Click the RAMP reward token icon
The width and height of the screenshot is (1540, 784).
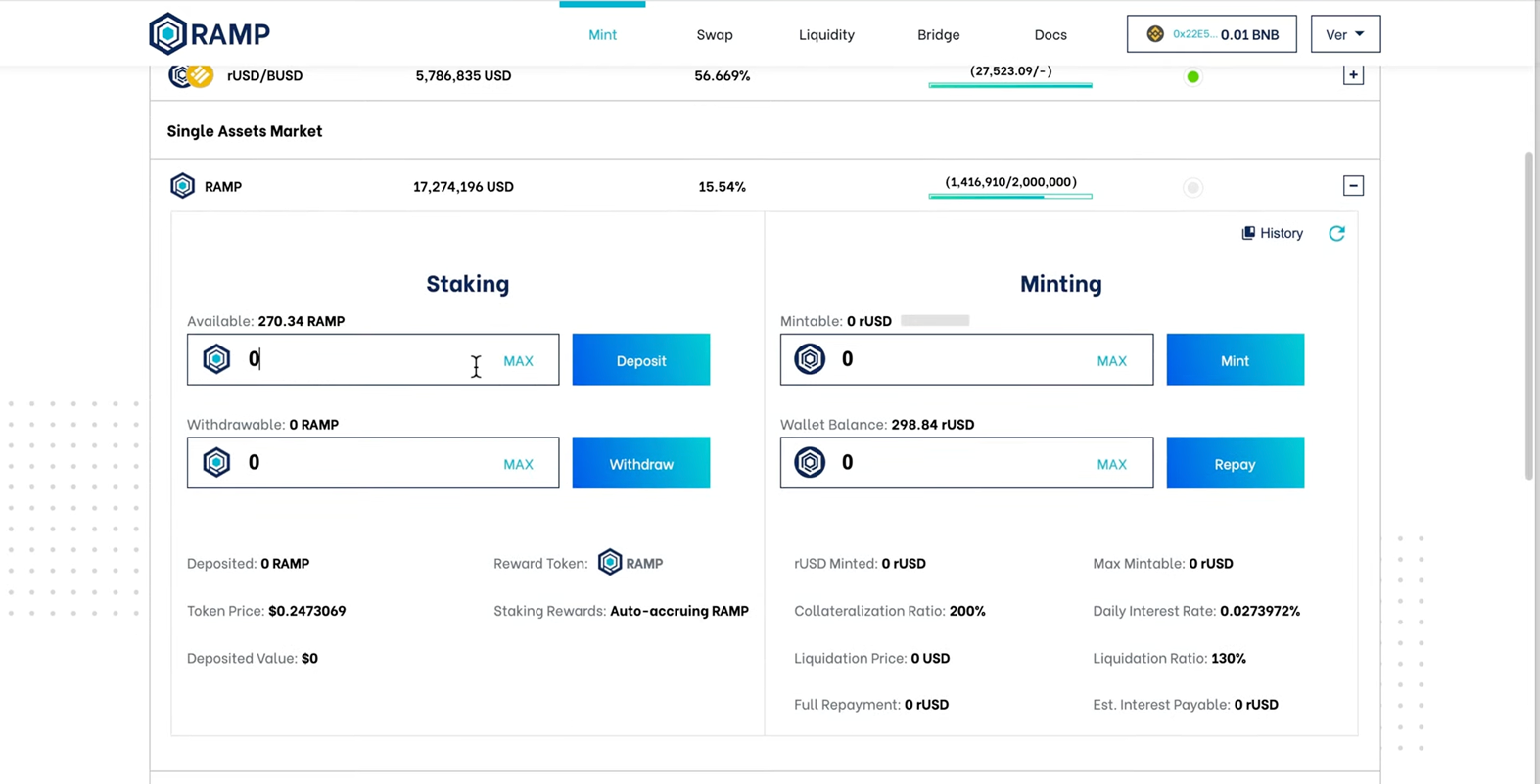(x=610, y=563)
